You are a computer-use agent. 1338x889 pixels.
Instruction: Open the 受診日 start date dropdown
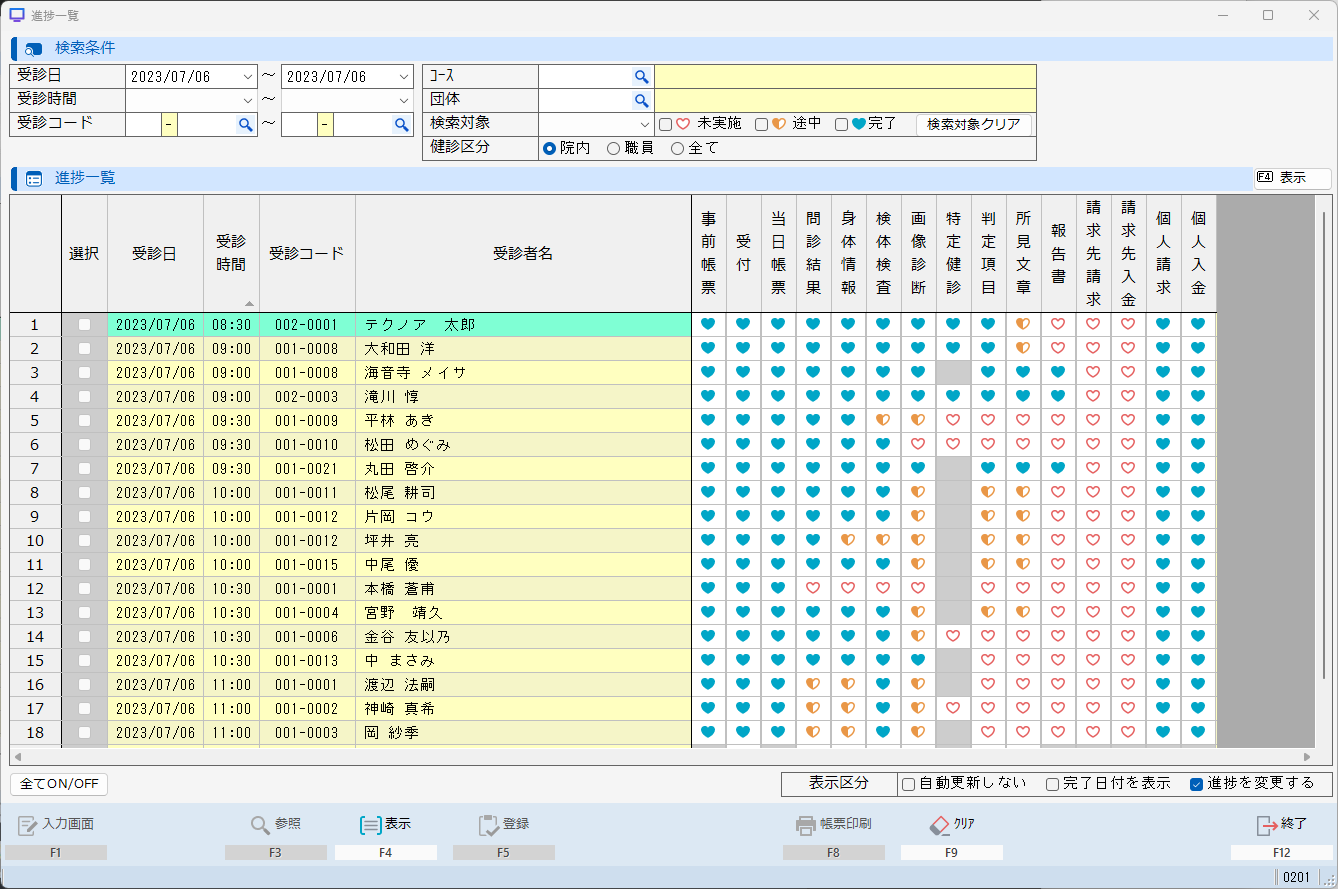tap(248, 77)
